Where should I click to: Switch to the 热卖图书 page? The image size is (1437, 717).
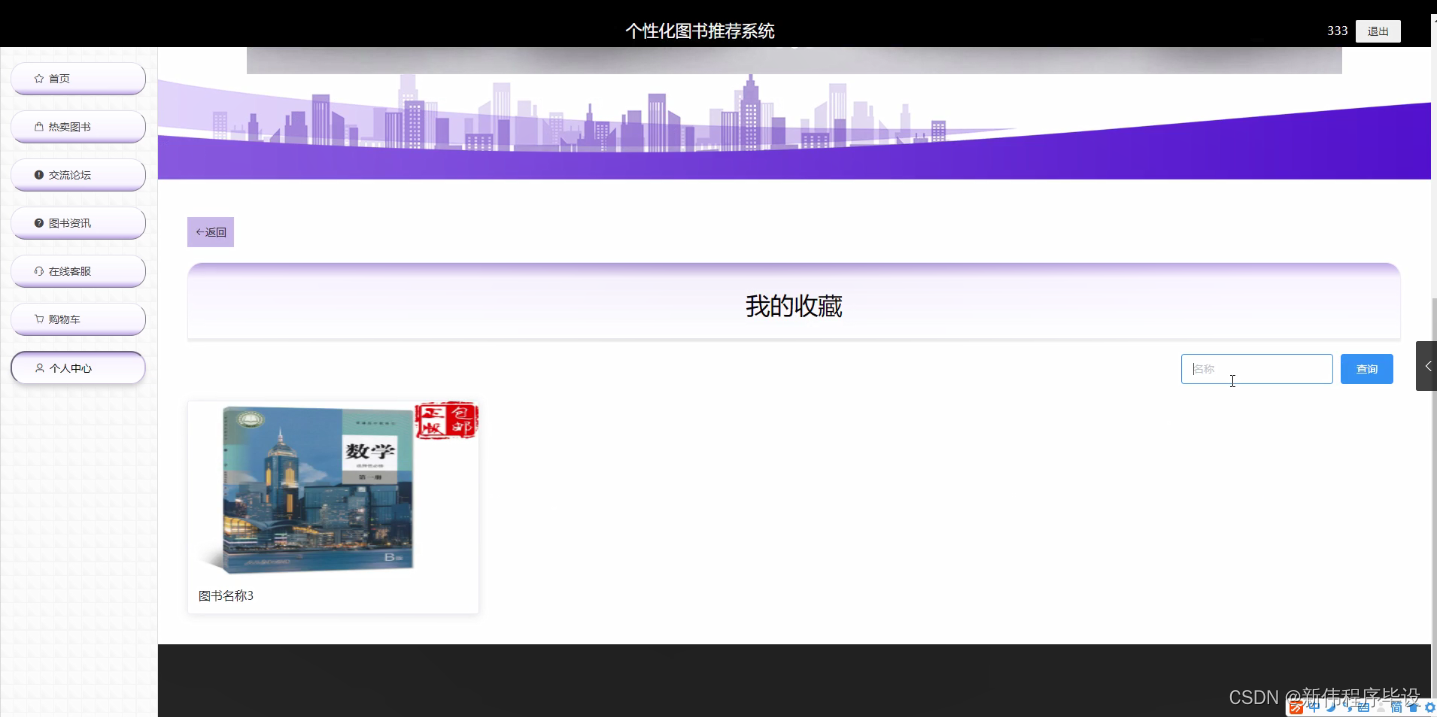[x=77, y=126]
